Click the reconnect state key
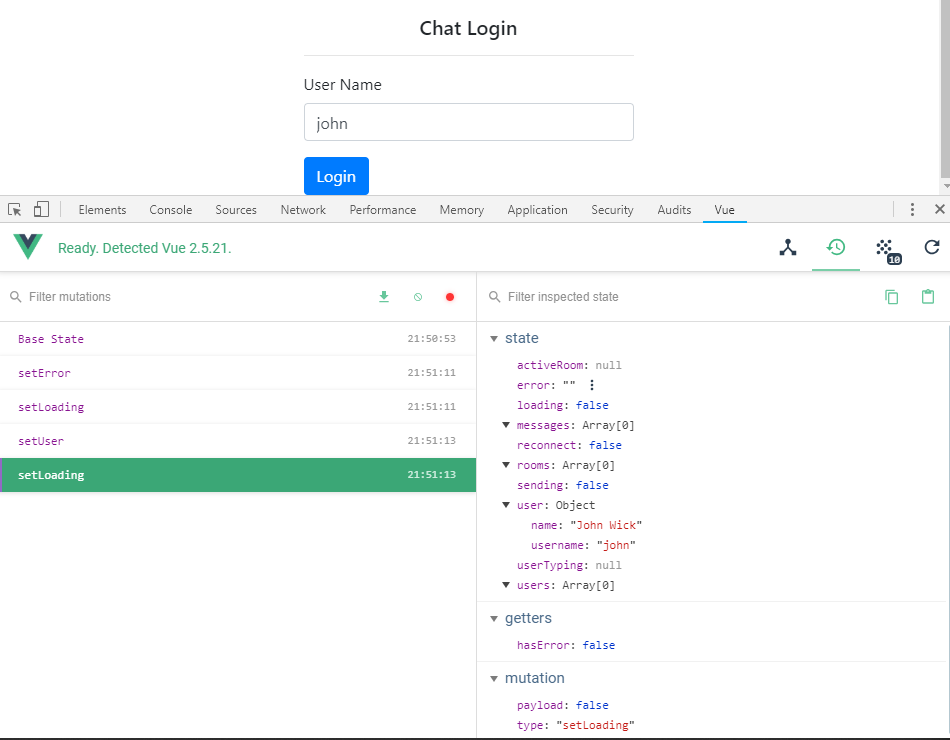 coord(546,445)
